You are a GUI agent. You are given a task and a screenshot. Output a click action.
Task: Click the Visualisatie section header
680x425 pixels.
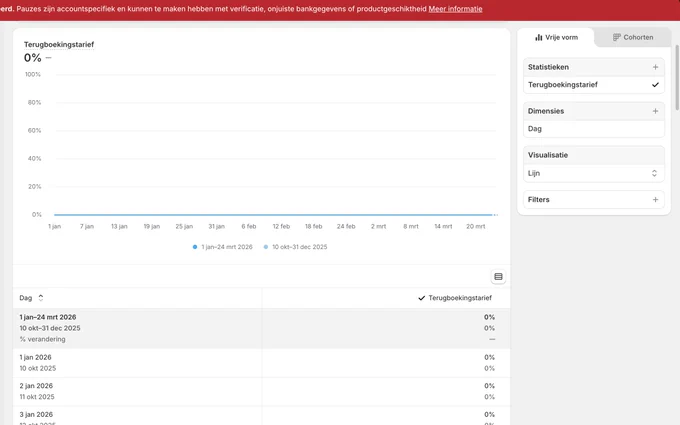pos(593,155)
